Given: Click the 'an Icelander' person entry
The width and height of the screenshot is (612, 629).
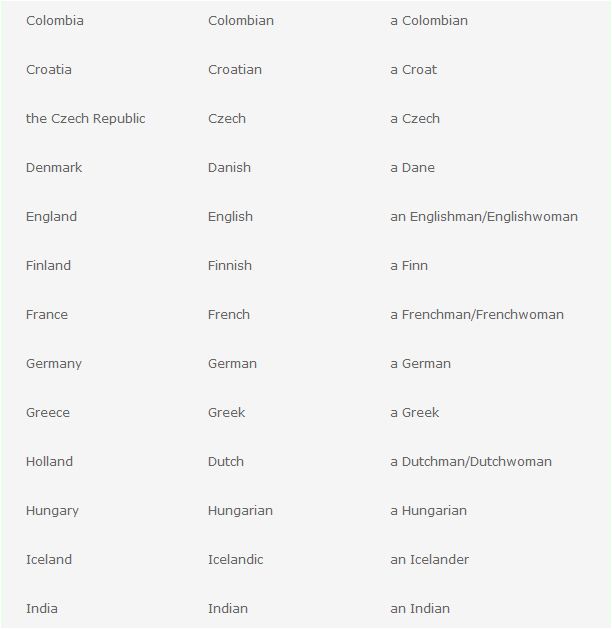Looking at the screenshot, I should [429, 560].
